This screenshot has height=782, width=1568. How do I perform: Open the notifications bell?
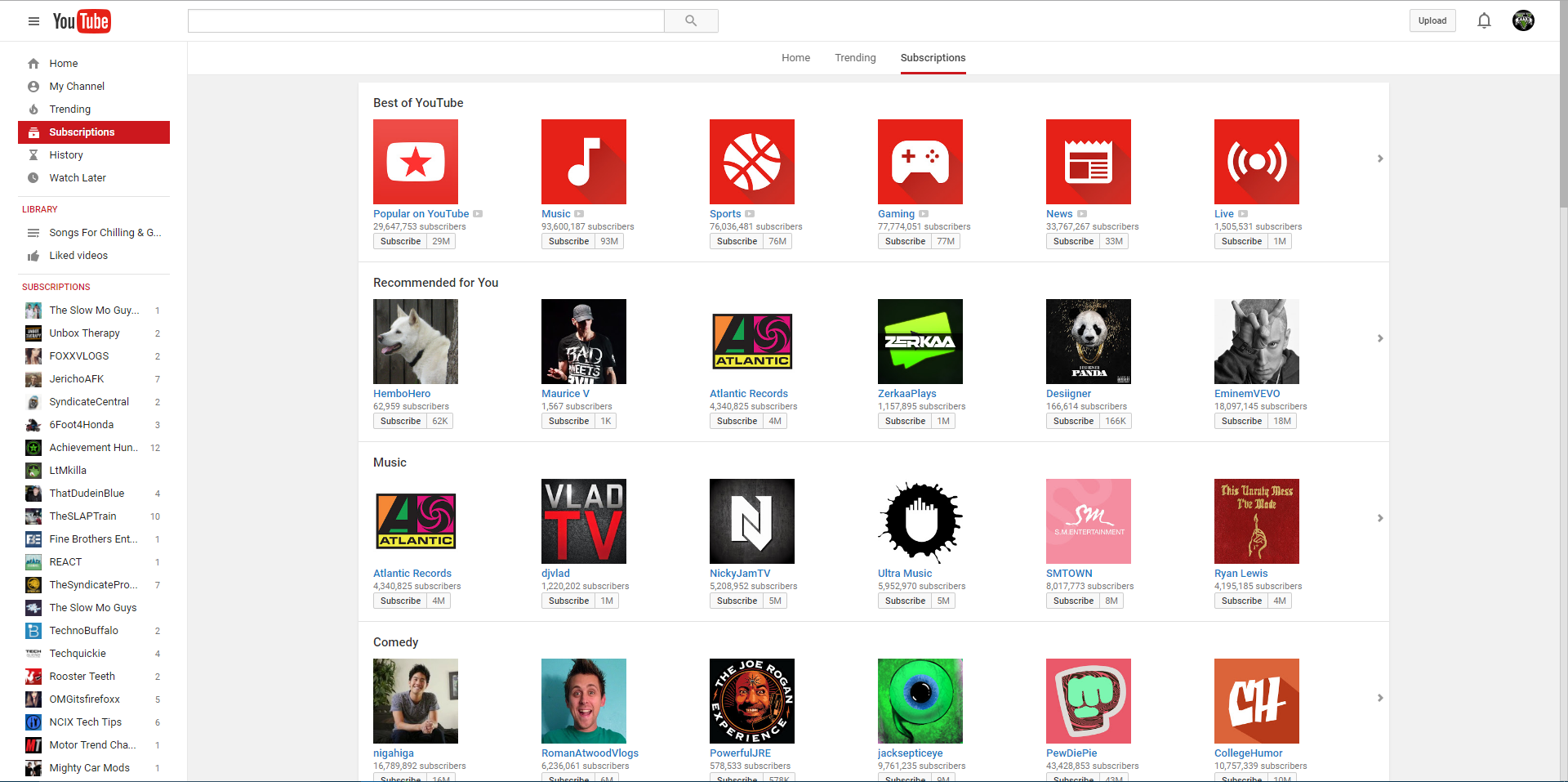1484,21
